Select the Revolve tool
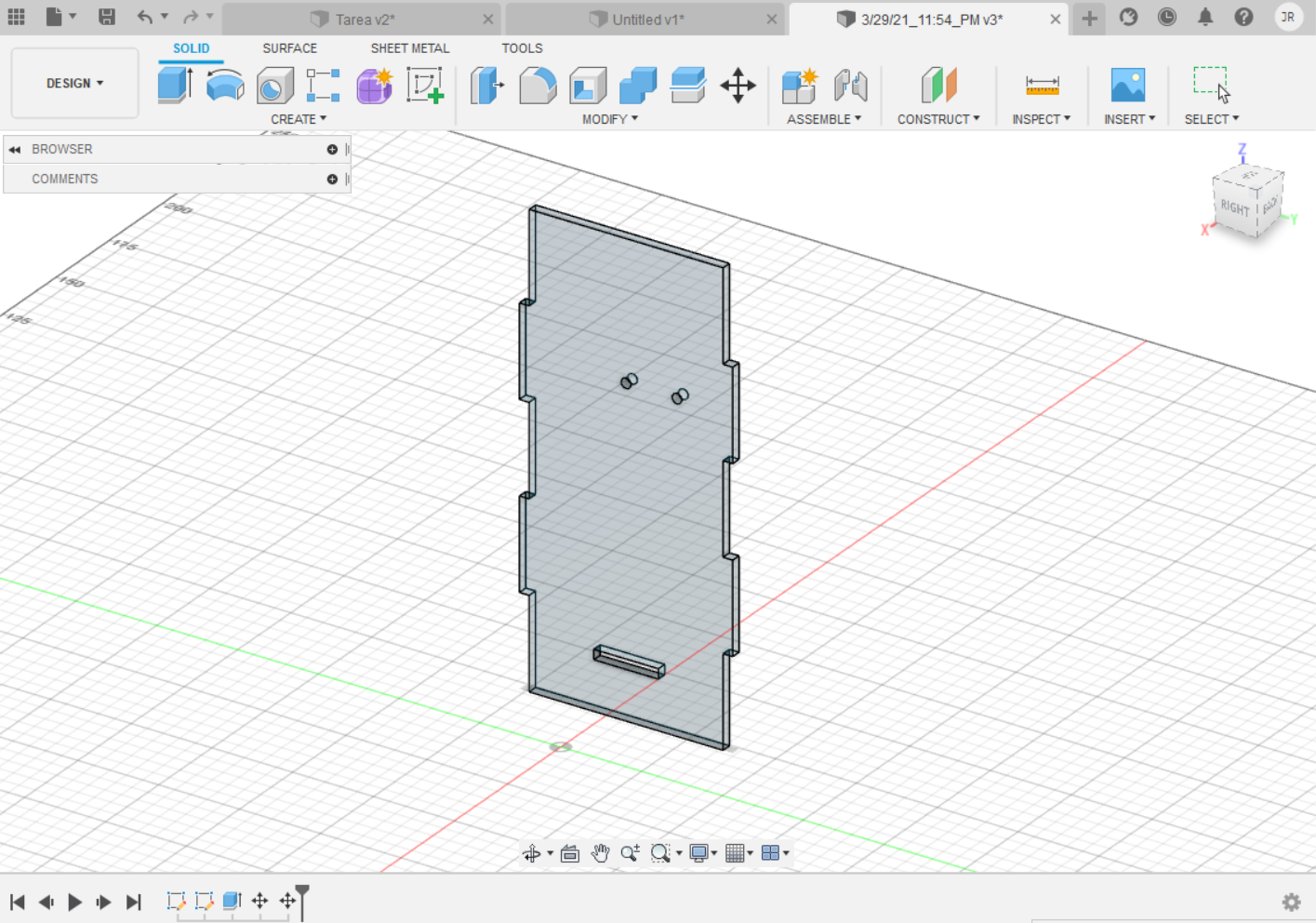The image size is (1316, 923). point(225,85)
